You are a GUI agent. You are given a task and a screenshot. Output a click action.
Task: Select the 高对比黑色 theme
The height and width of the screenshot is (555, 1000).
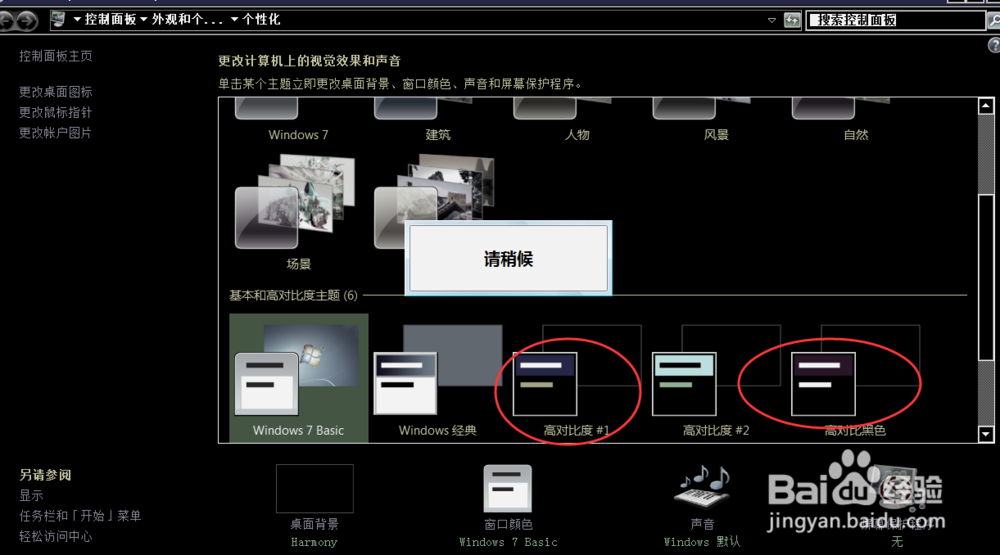click(855, 380)
